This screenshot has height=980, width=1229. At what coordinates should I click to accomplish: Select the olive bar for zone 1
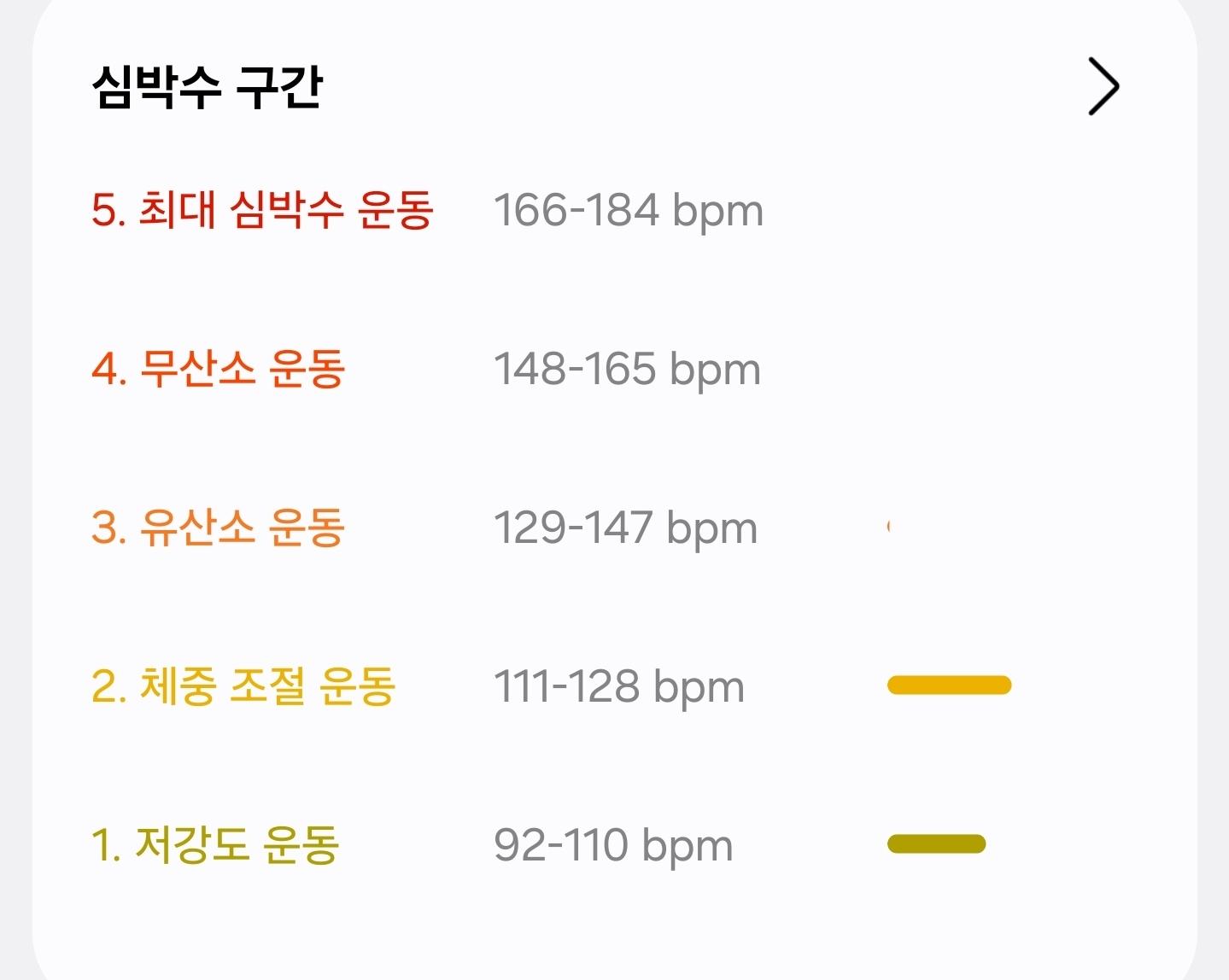936,843
